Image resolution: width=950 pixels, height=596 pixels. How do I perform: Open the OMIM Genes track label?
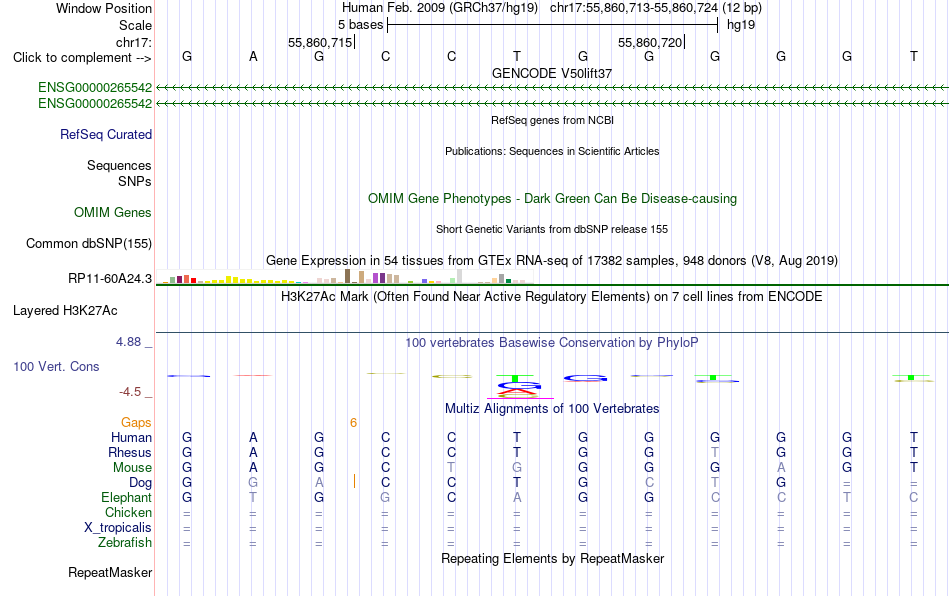[113, 213]
